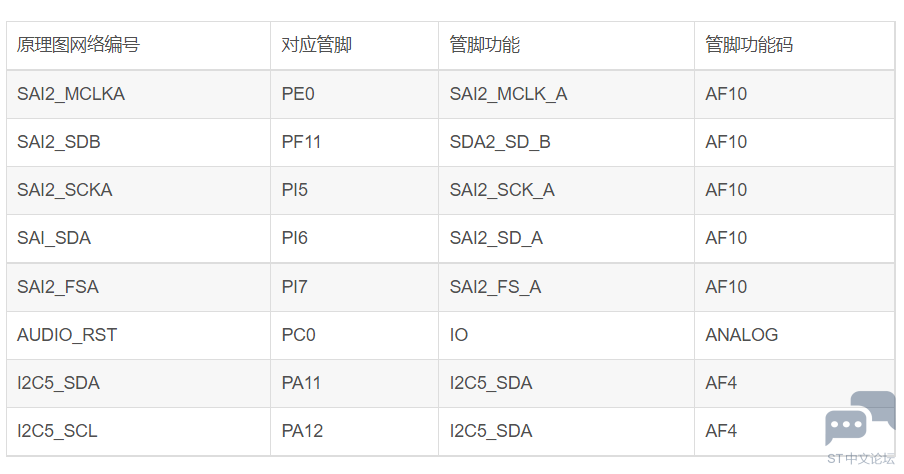Select the ANALOG function code cell
The height and width of the screenshot is (474, 904).
pos(794,335)
